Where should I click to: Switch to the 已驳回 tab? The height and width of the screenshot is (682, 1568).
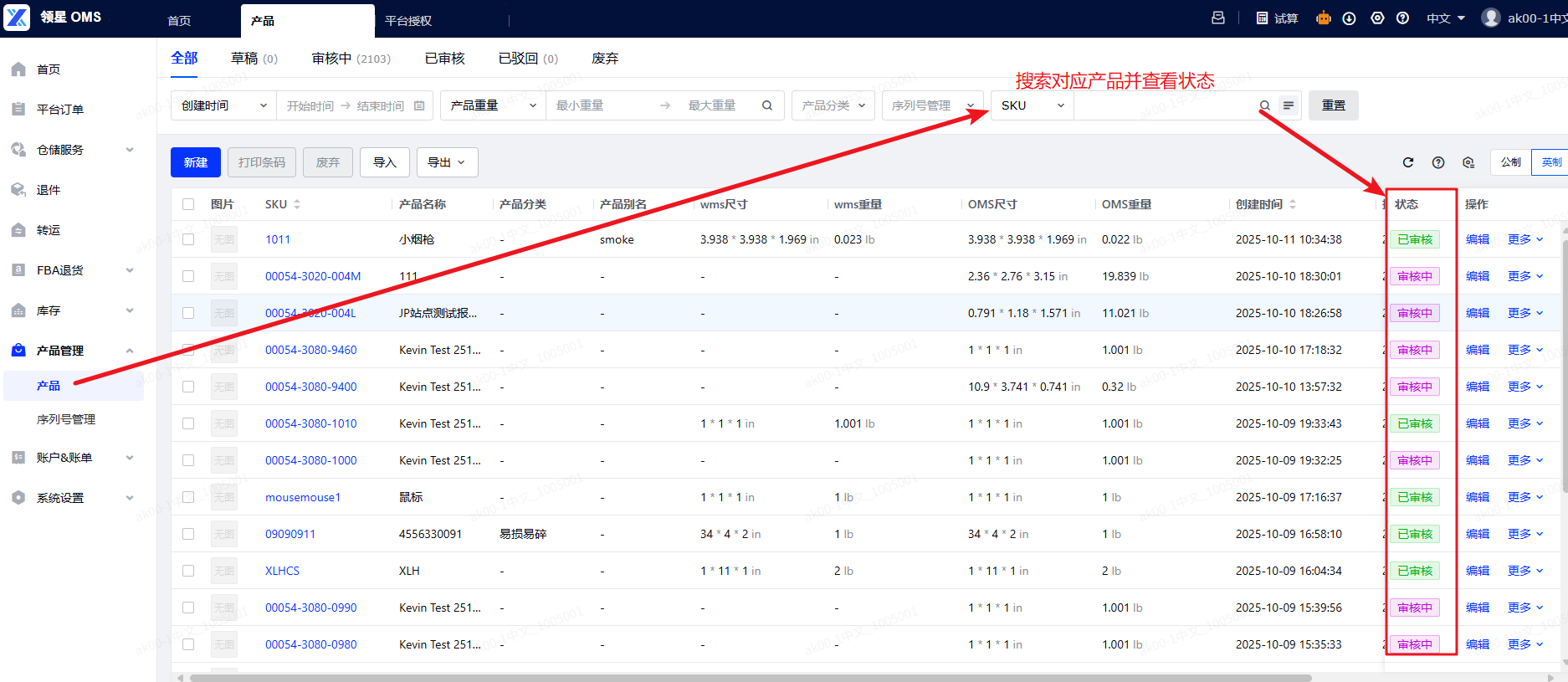click(527, 59)
